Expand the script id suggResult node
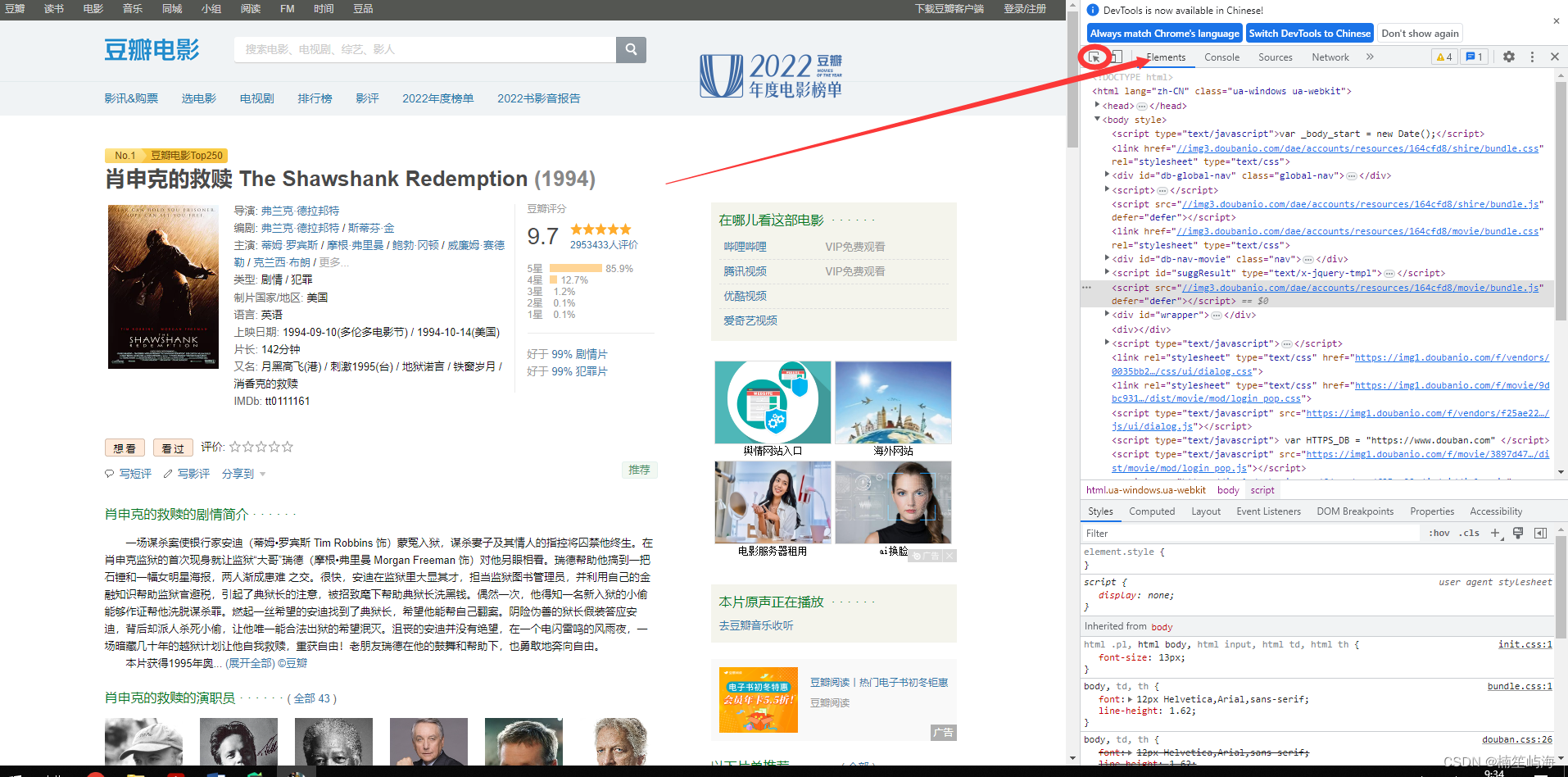 tap(1107, 272)
